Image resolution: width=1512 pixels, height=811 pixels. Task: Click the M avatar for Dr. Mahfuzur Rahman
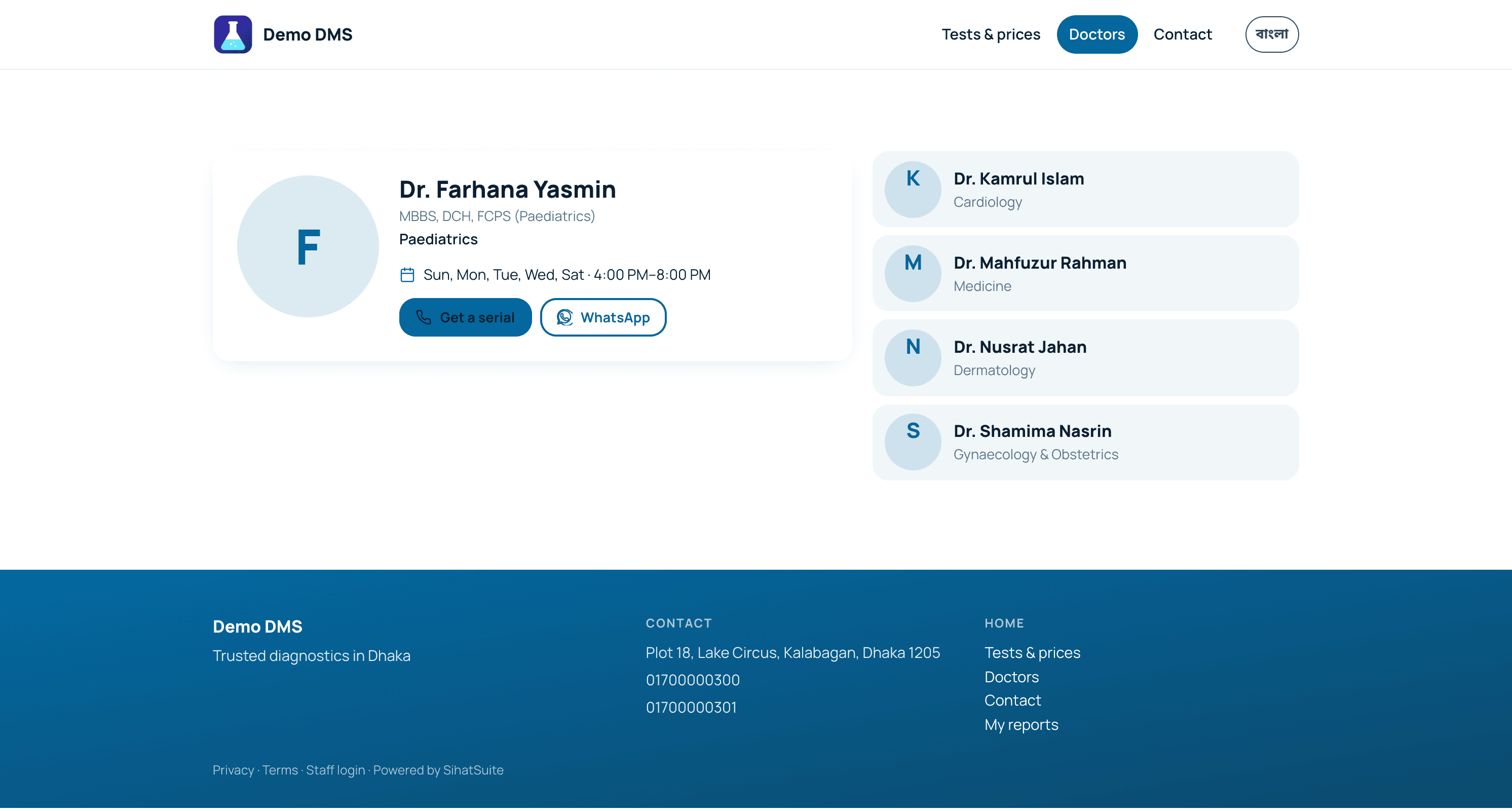(913, 274)
